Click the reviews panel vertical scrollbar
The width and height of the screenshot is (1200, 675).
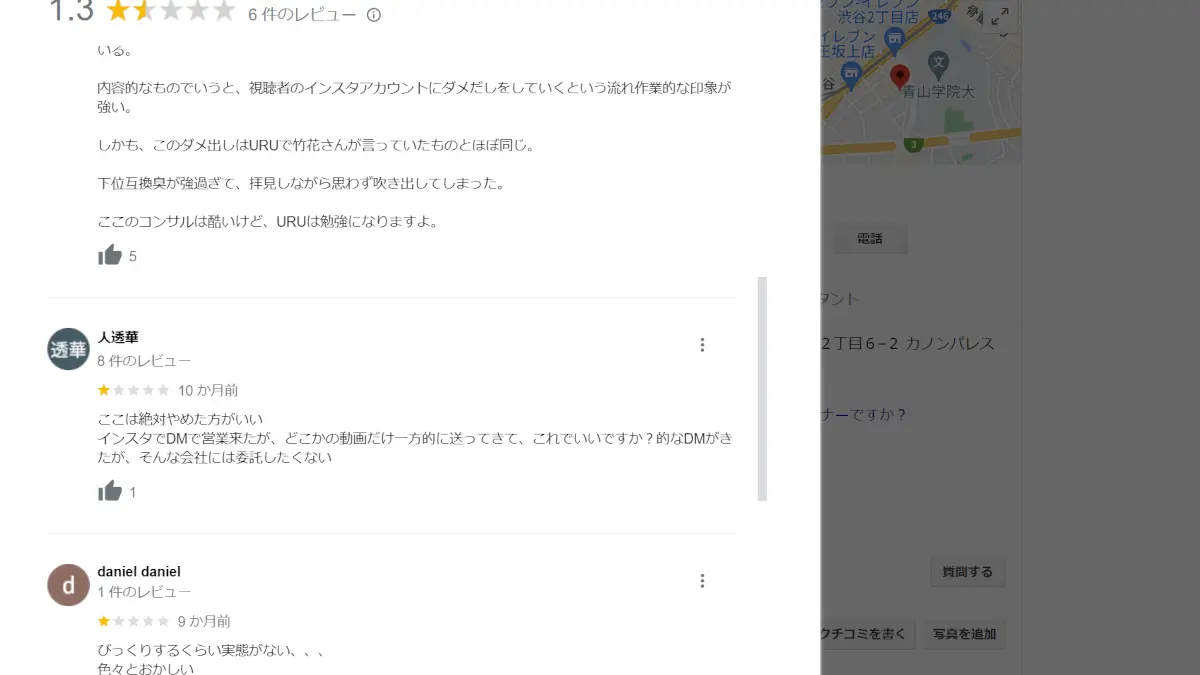click(x=762, y=388)
